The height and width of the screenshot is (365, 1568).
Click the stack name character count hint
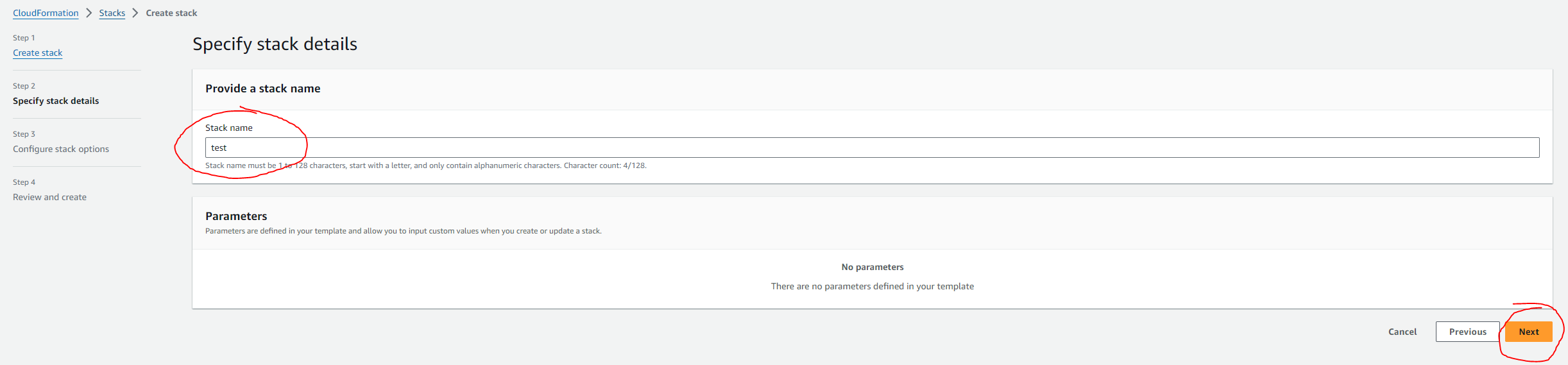pos(425,166)
